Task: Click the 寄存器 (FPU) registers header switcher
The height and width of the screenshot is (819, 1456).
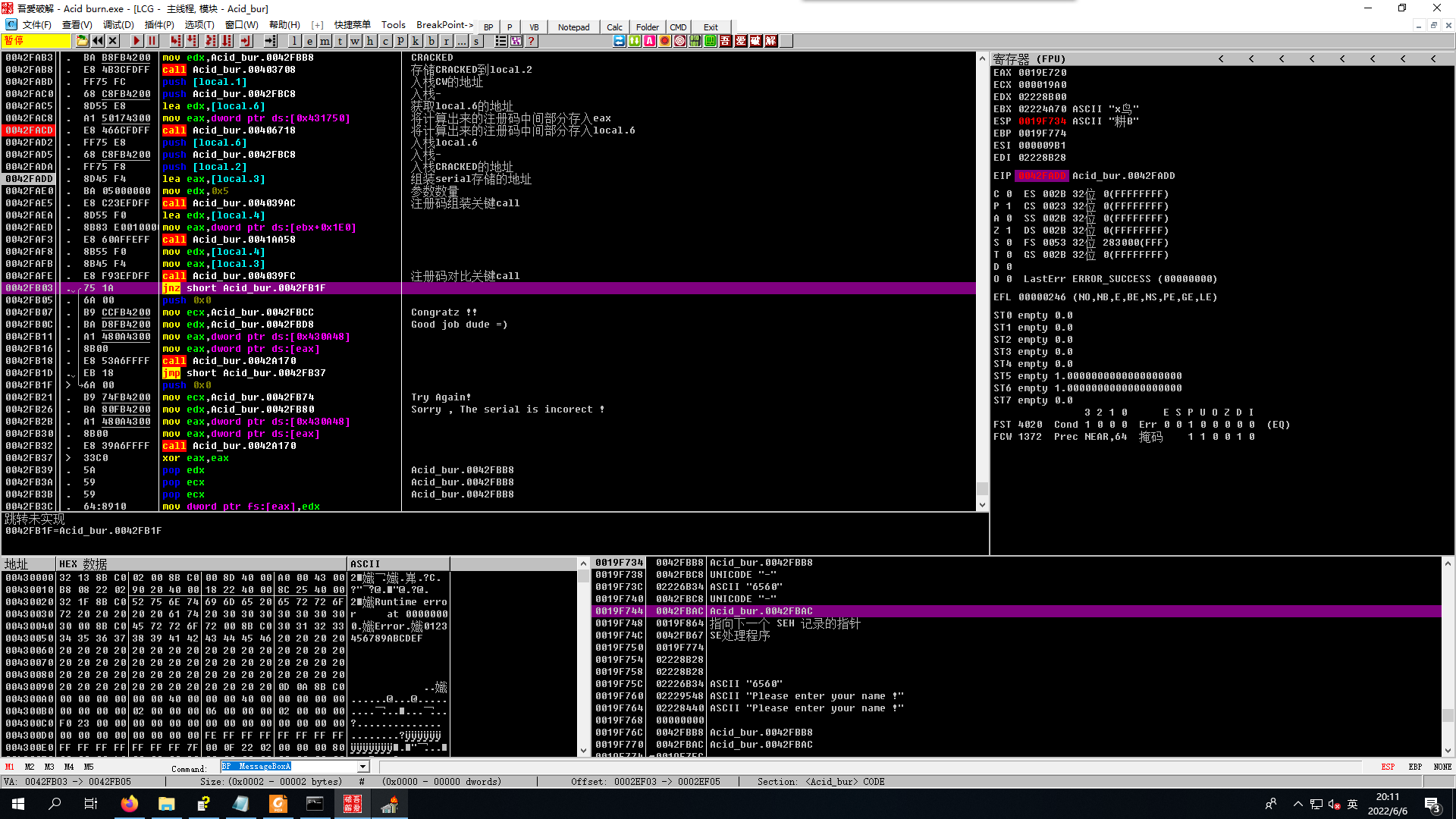Action: [x=1029, y=59]
